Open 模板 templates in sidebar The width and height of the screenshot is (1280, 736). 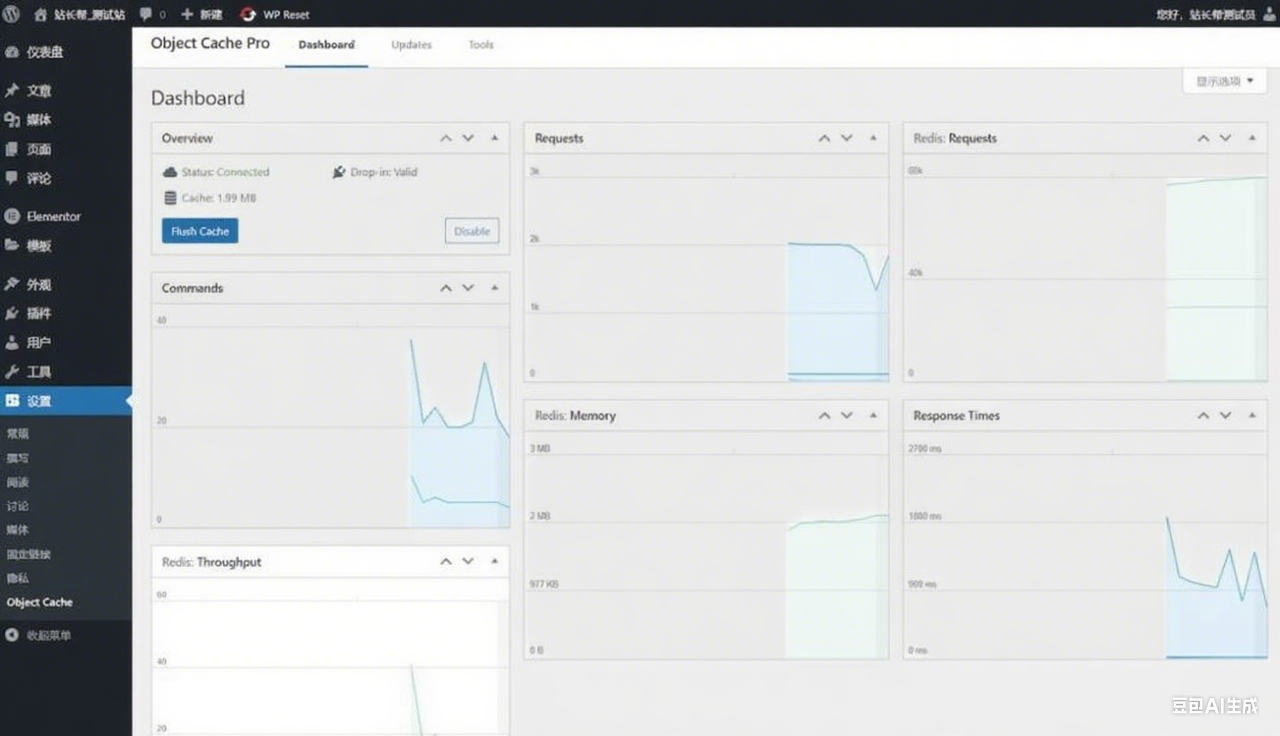(66, 245)
